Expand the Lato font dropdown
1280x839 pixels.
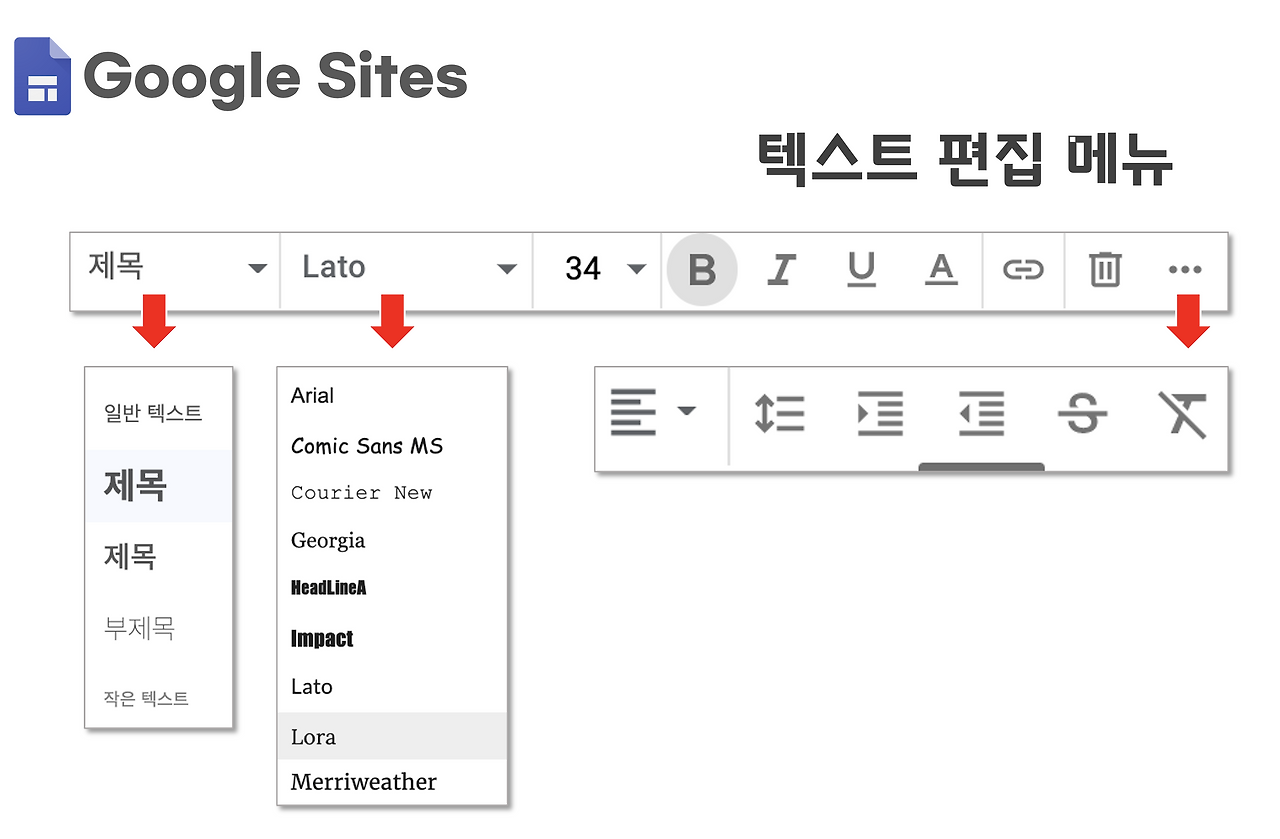point(407,268)
